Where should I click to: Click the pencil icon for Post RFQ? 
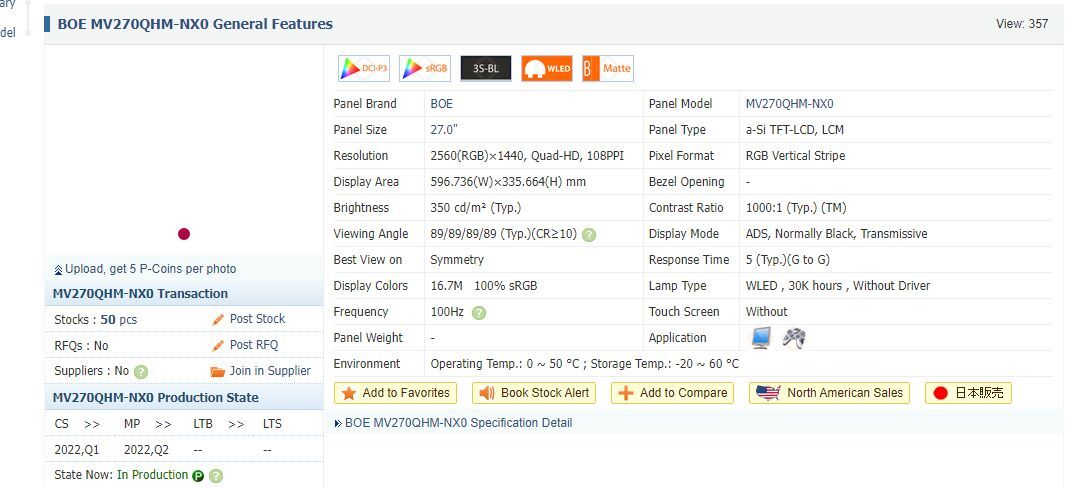tap(218, 346)
